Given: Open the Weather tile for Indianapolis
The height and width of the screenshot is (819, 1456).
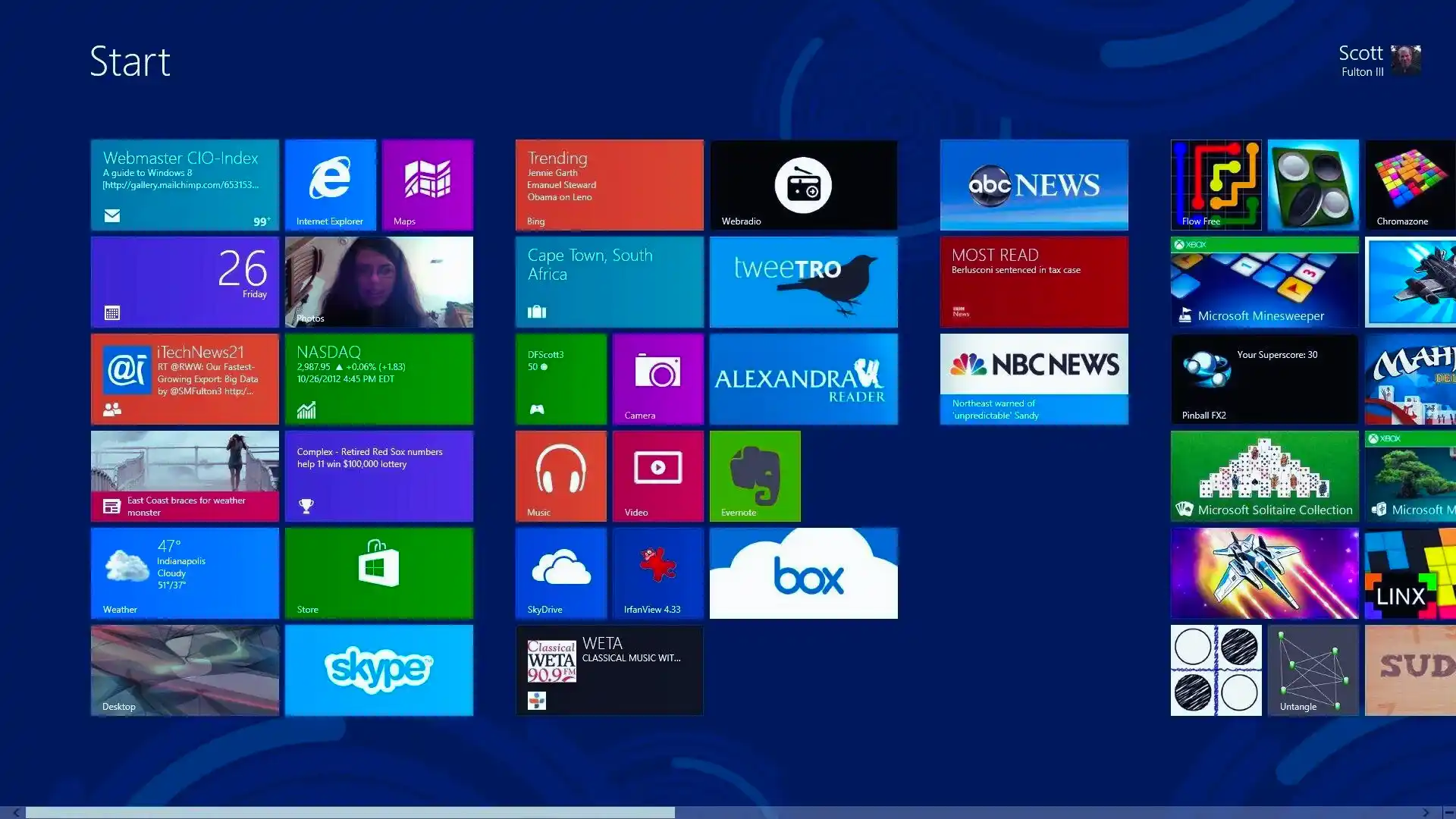Looking at the screenshot, I should 185,573.
